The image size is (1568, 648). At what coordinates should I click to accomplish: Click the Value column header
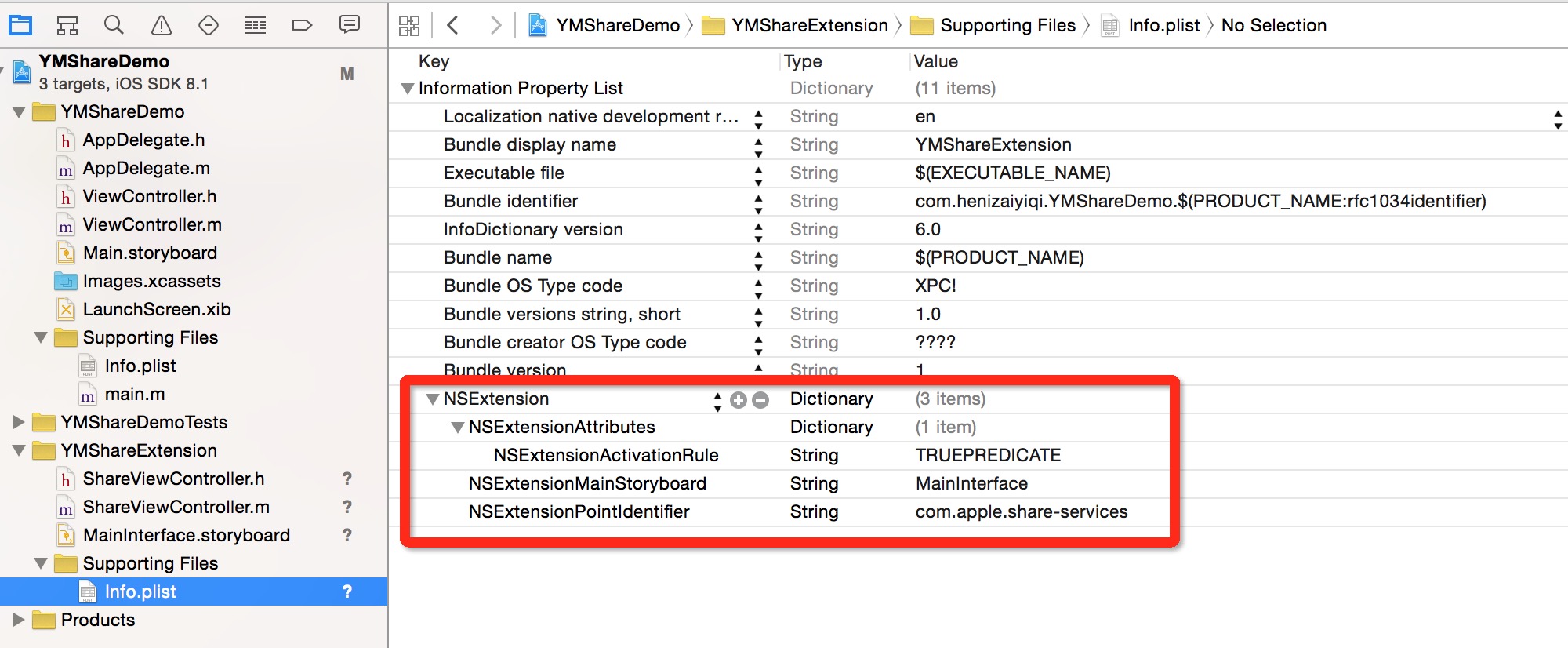(x=936, y=61)
